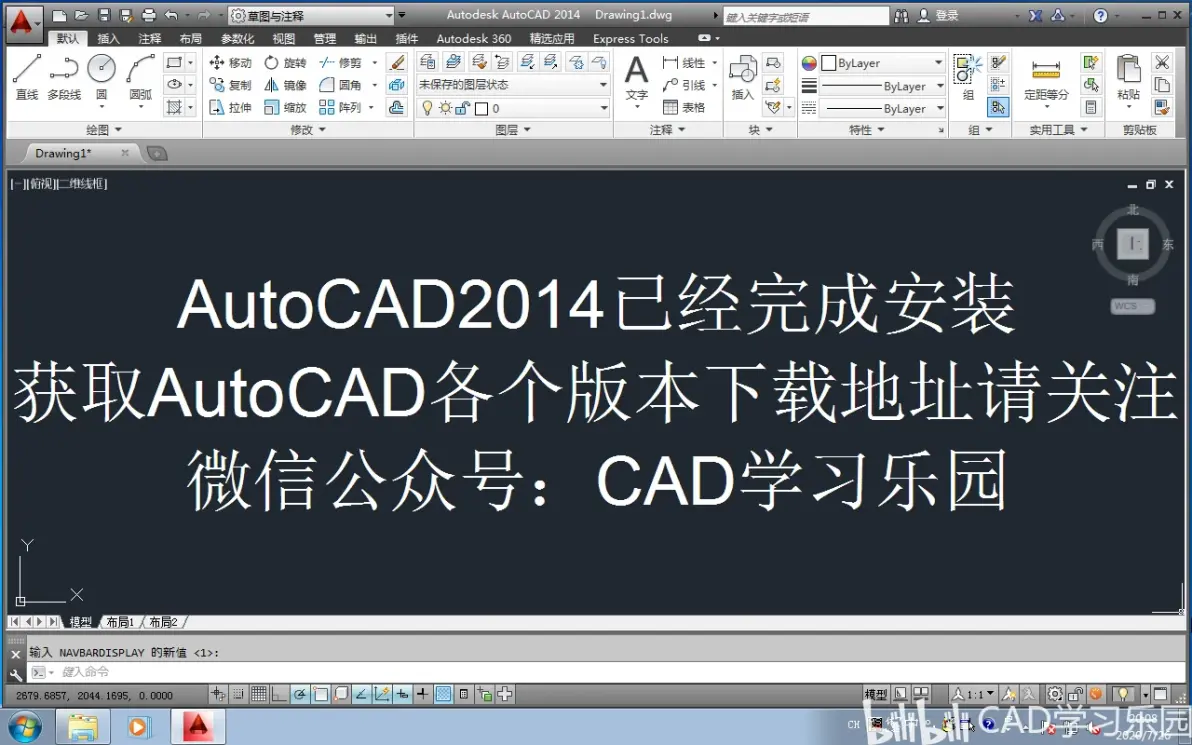
Task: Click the 拉伸 (Stretch) tool
Action: click(x=230, y=108)
